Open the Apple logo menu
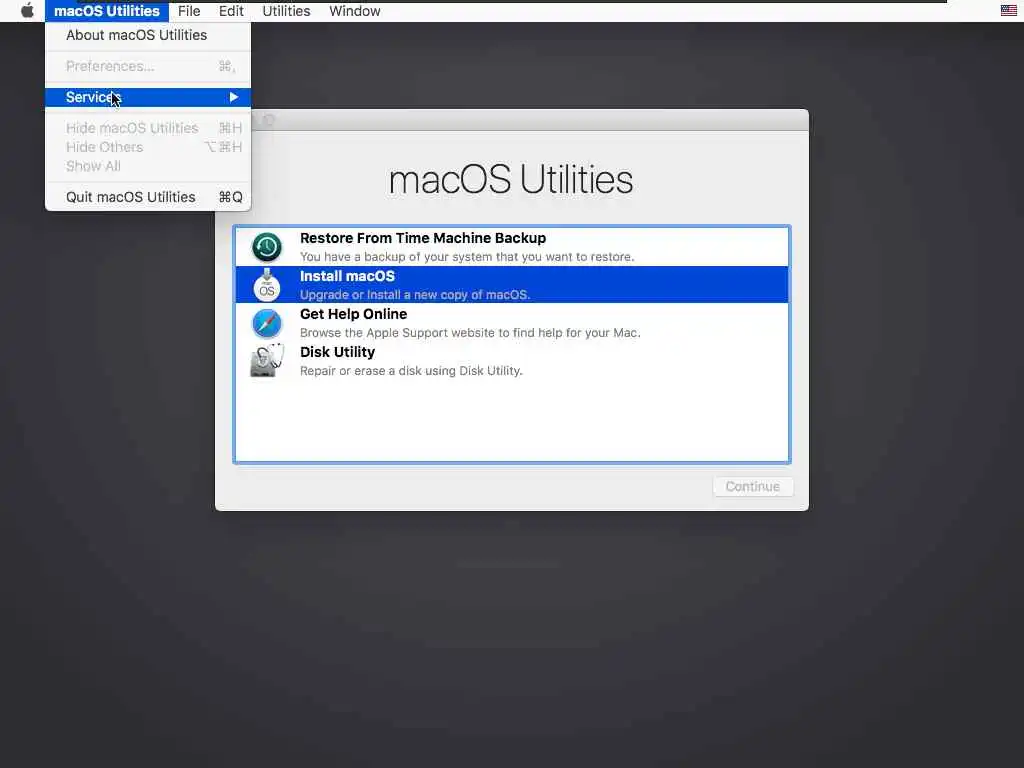1024x768 pixels. [x=27, y=10]
